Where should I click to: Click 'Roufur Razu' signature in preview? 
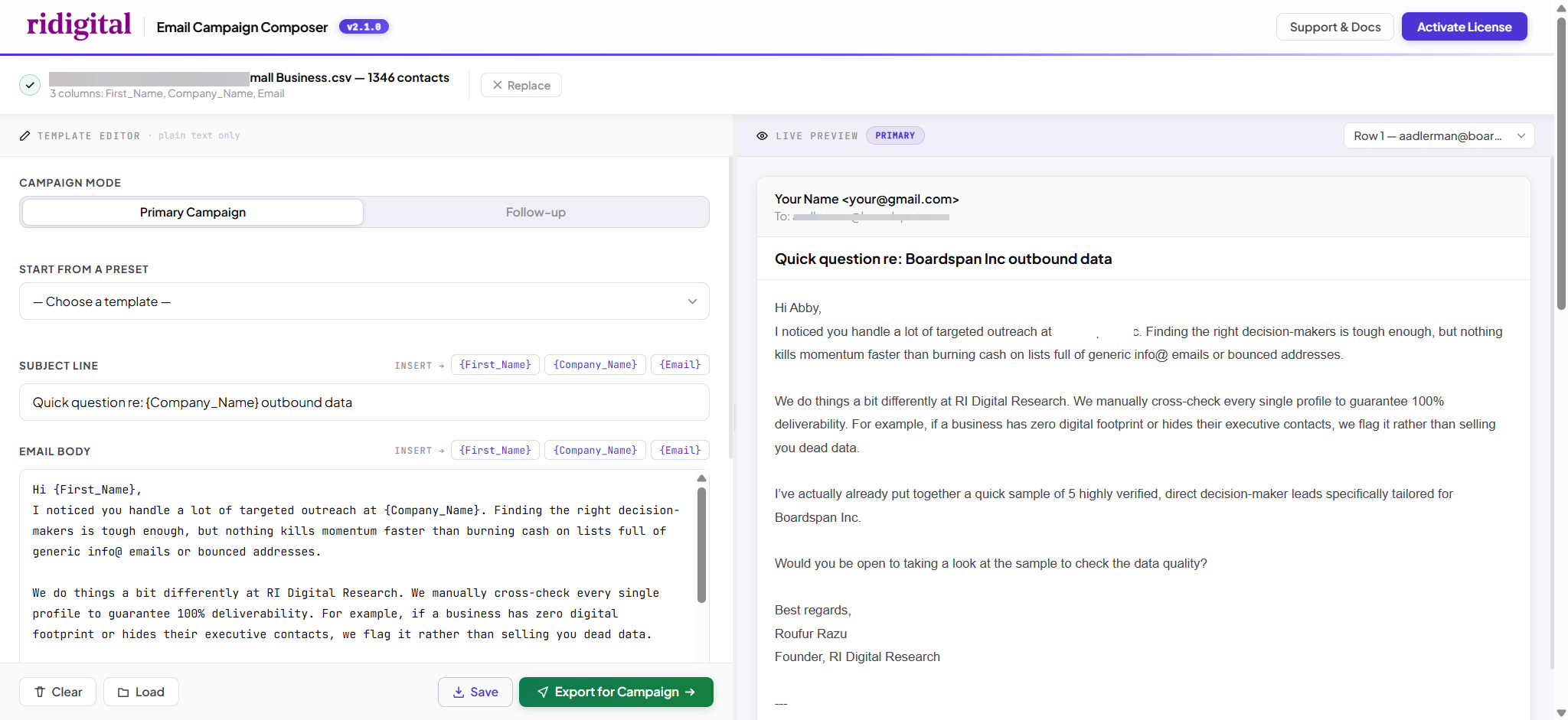(x=811, y=634)
